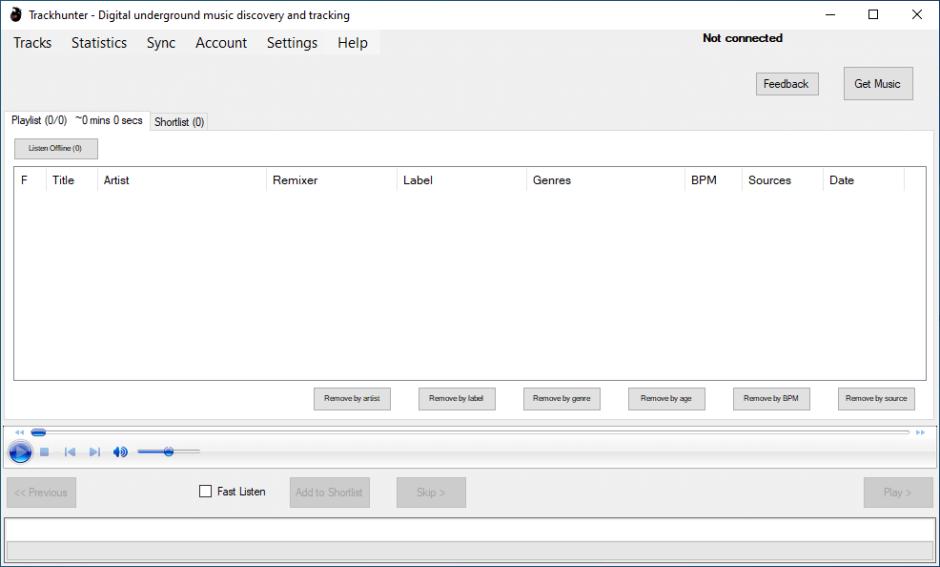Image resolution: width=940 pixels, height=567 pixels.
Task: Open the Tracks menu
Action: [32, 43]
